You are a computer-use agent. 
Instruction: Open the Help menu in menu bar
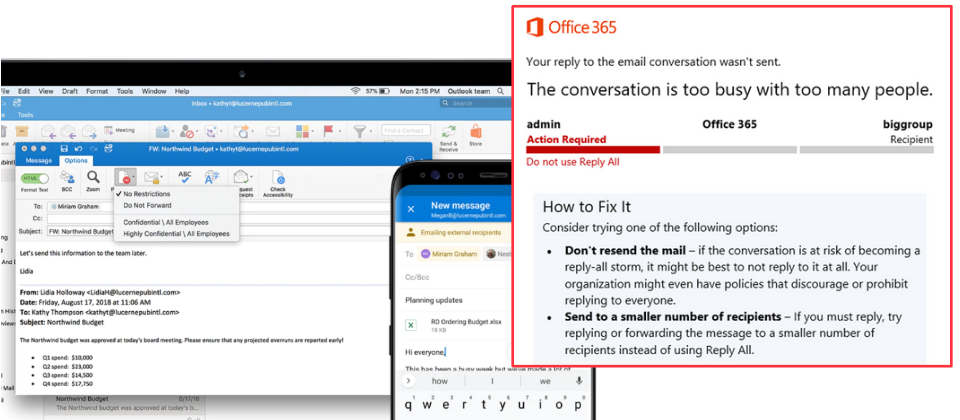pos(182,91)
